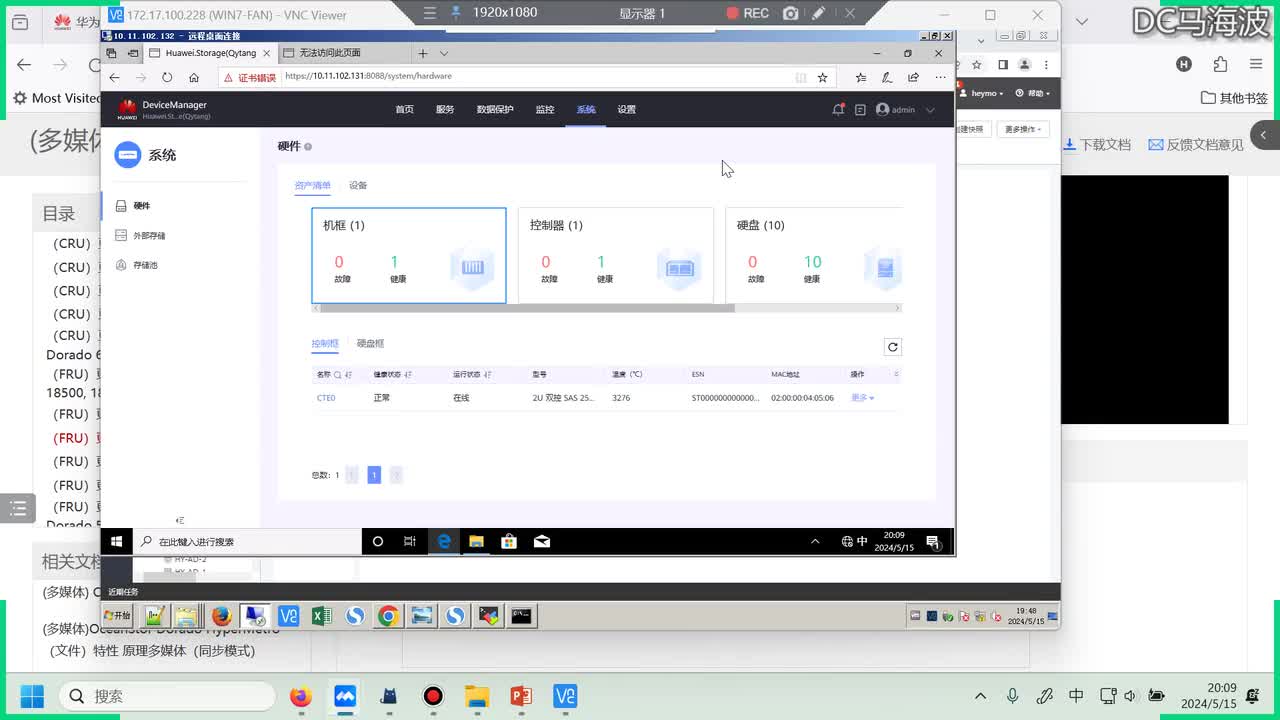The height and width of the screenshot is (720, 1280).
Task: Show hidden tray icons on remote taskbar
Action: (x=815, y=541)
